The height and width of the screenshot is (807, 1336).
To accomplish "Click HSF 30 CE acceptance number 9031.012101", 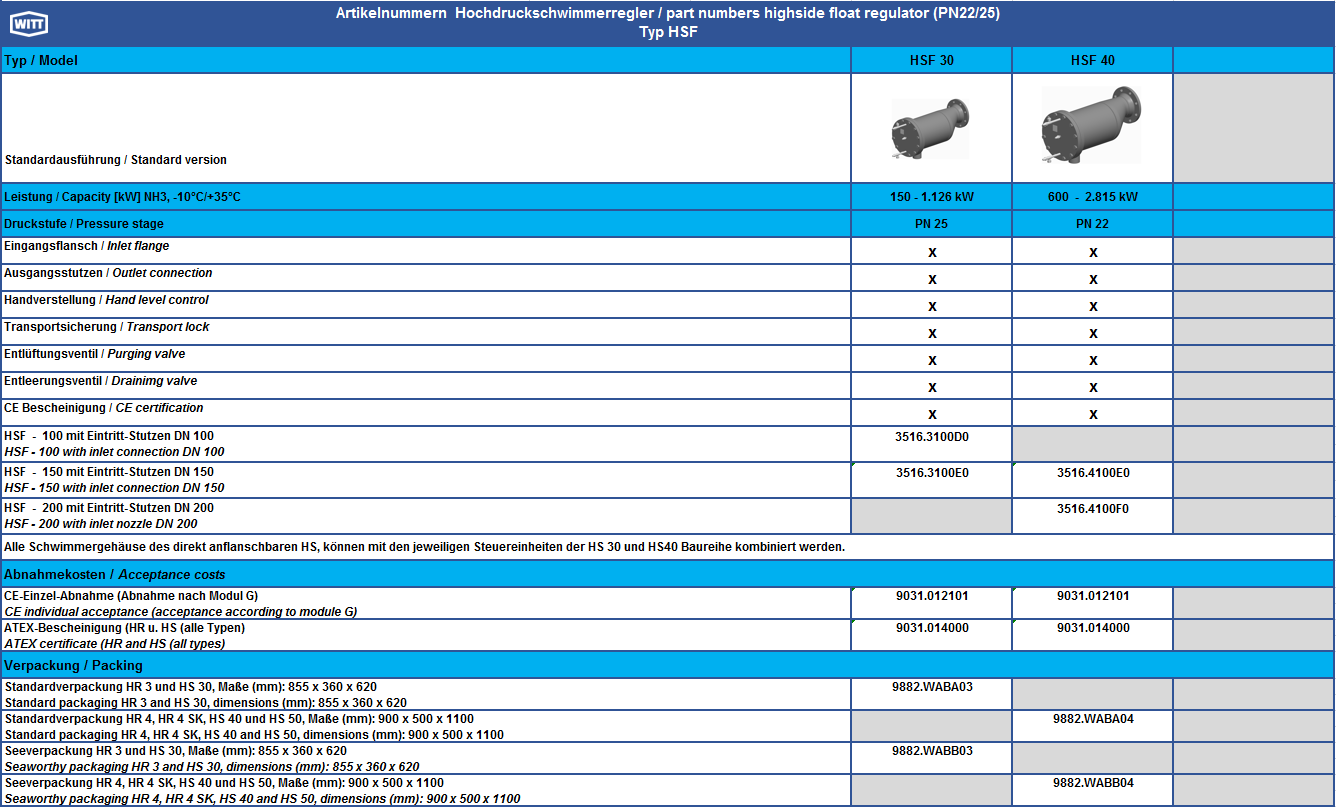I will (x=932, y=596).
